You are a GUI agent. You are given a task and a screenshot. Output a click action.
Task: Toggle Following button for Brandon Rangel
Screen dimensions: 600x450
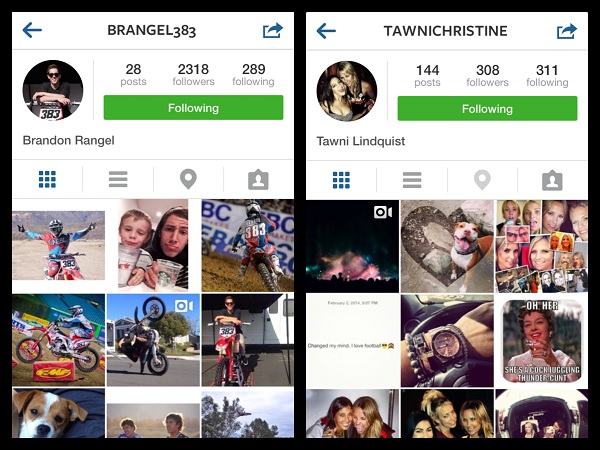[193, 108]
